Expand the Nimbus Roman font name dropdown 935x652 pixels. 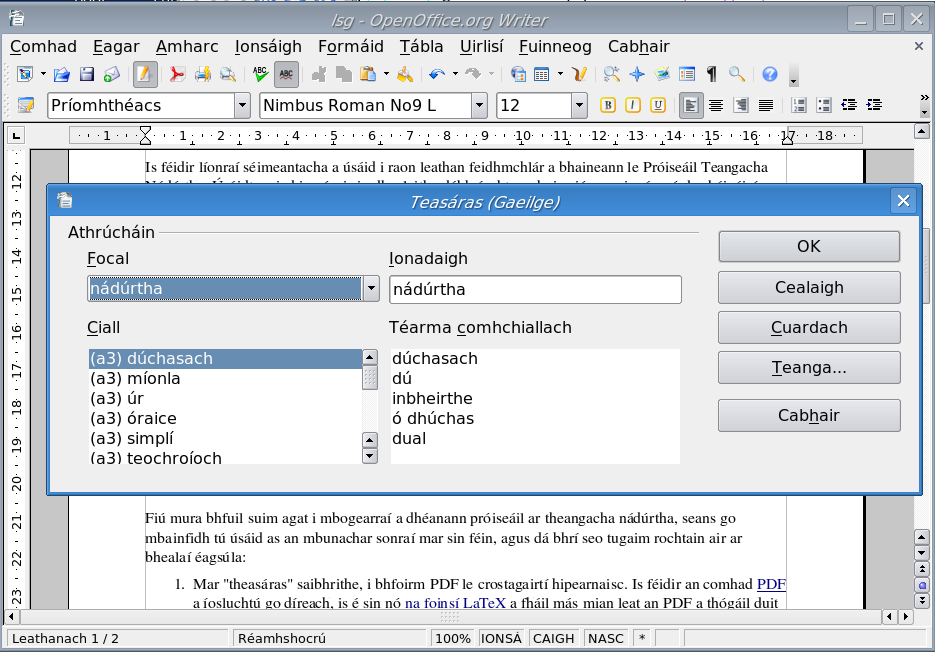tap(479, 106)
